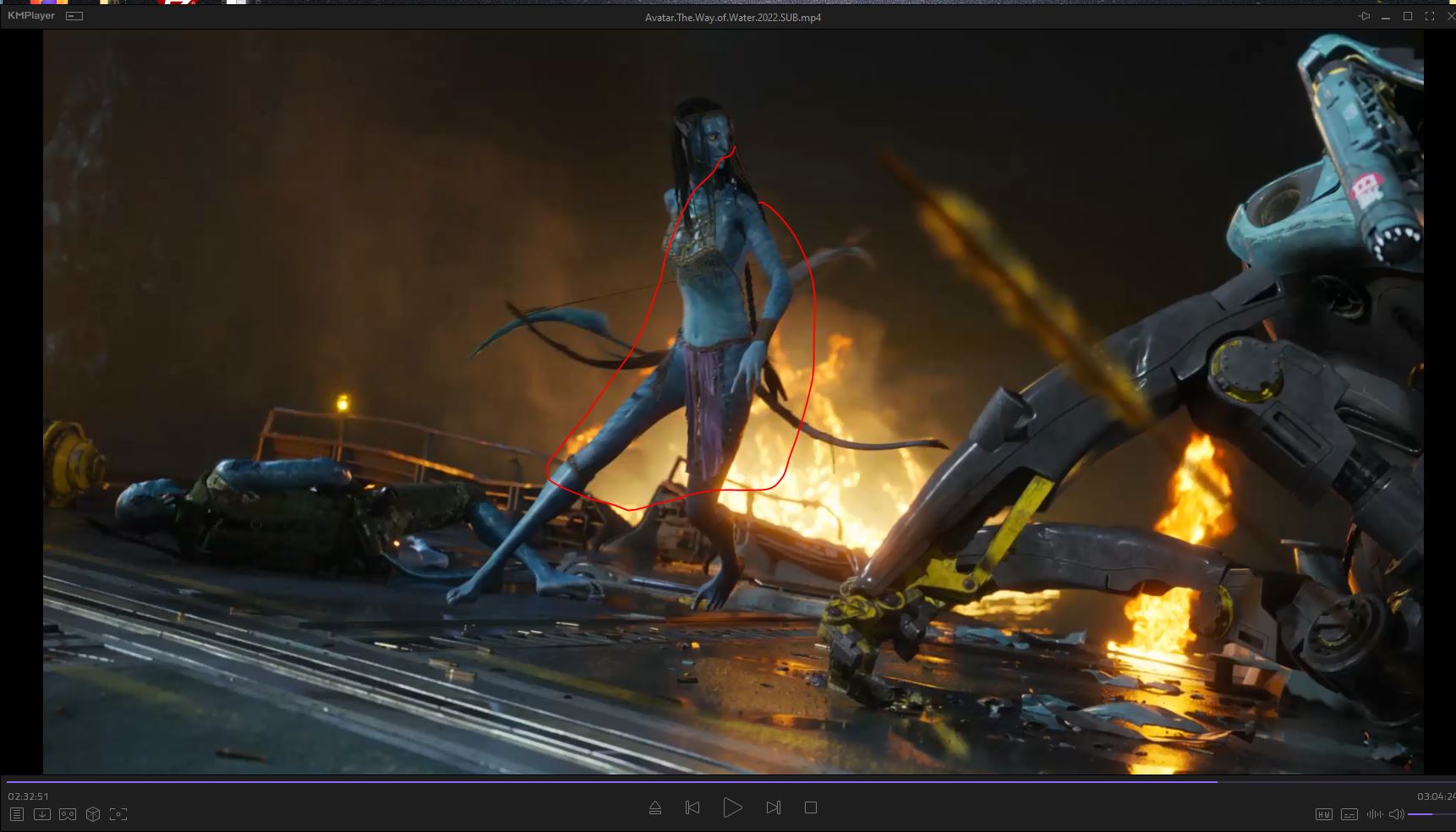Enable VR mode with the goggles icon
Image resolution: width=1456 pixels, height=832 pixels.
68,814
